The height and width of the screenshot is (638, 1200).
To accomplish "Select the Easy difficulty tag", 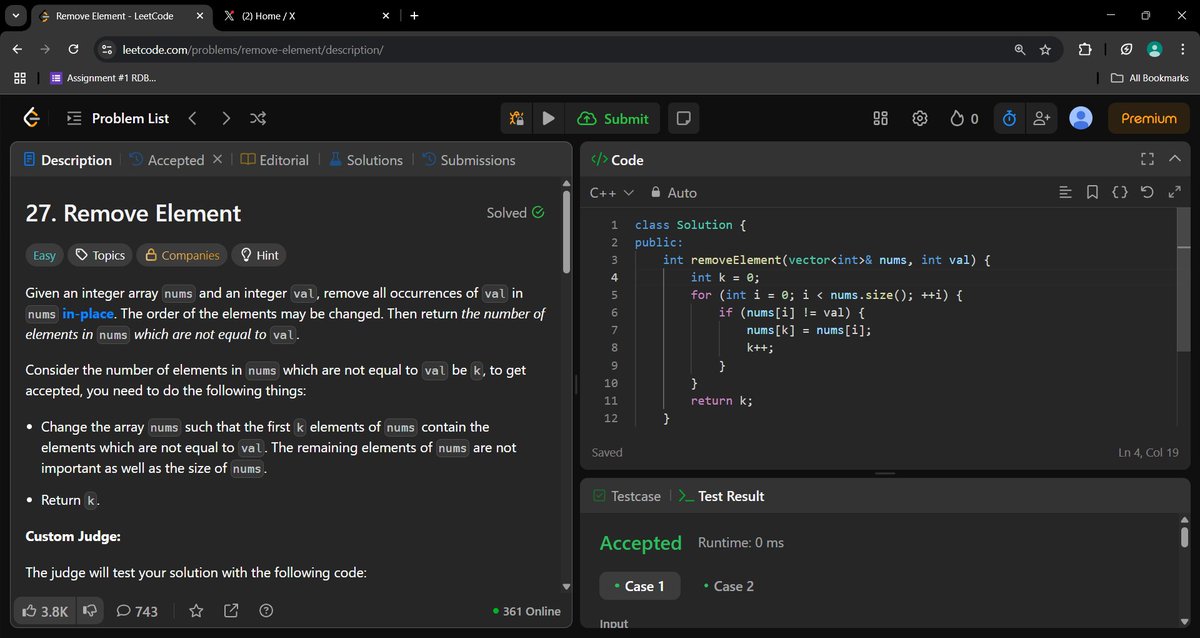I will coord(45,255).
